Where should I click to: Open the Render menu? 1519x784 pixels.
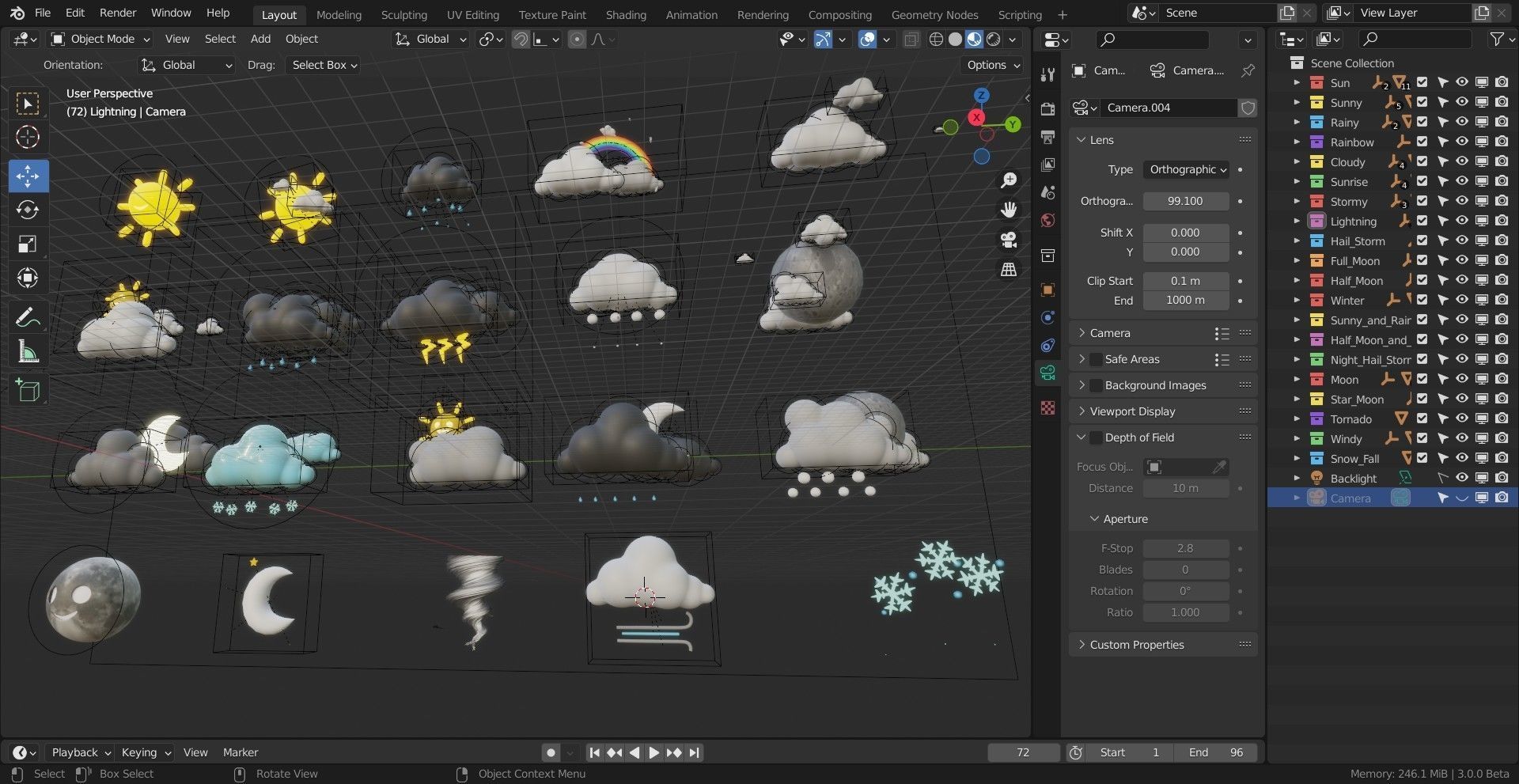tap(118, 13)
